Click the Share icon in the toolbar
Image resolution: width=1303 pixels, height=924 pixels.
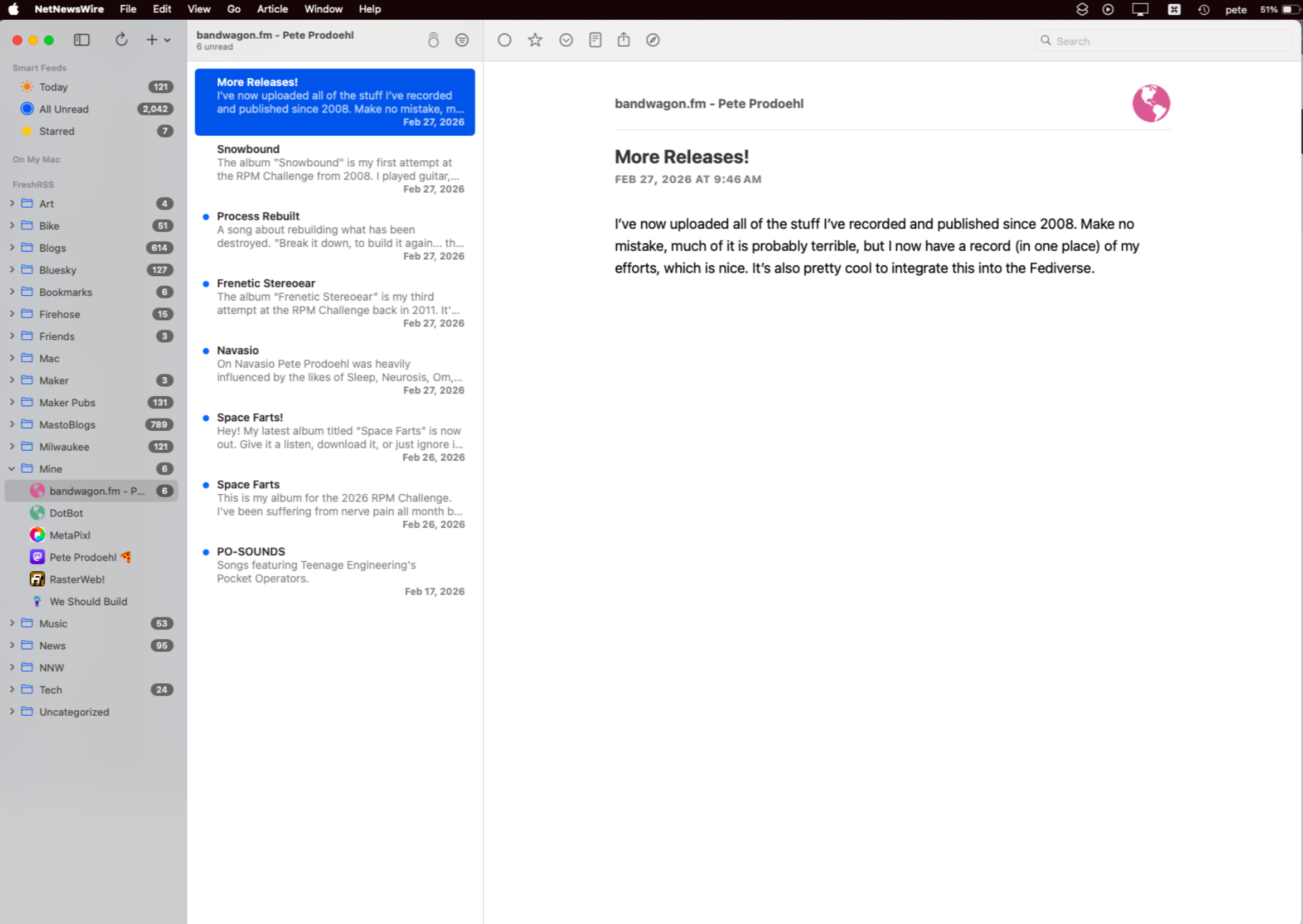pos(624,39)
